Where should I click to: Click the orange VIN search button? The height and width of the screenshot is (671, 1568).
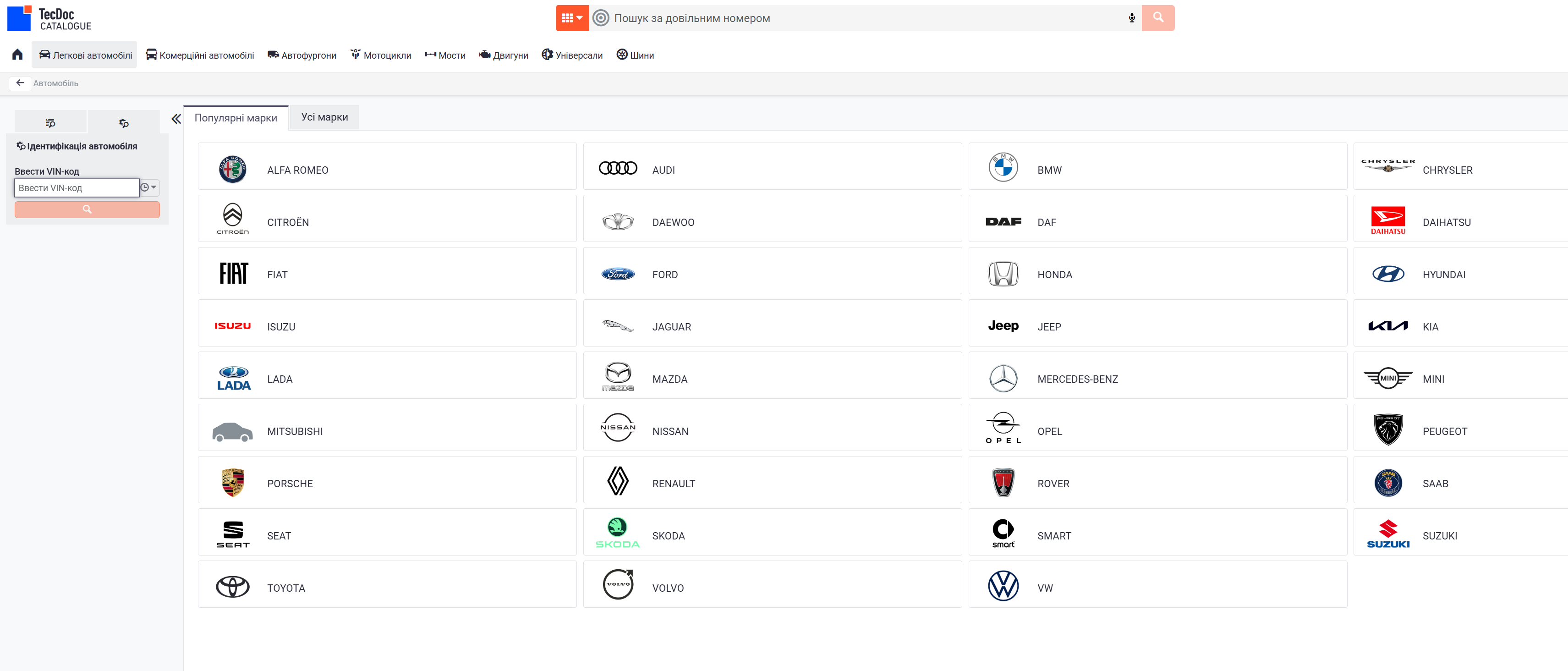pos(87,209)
